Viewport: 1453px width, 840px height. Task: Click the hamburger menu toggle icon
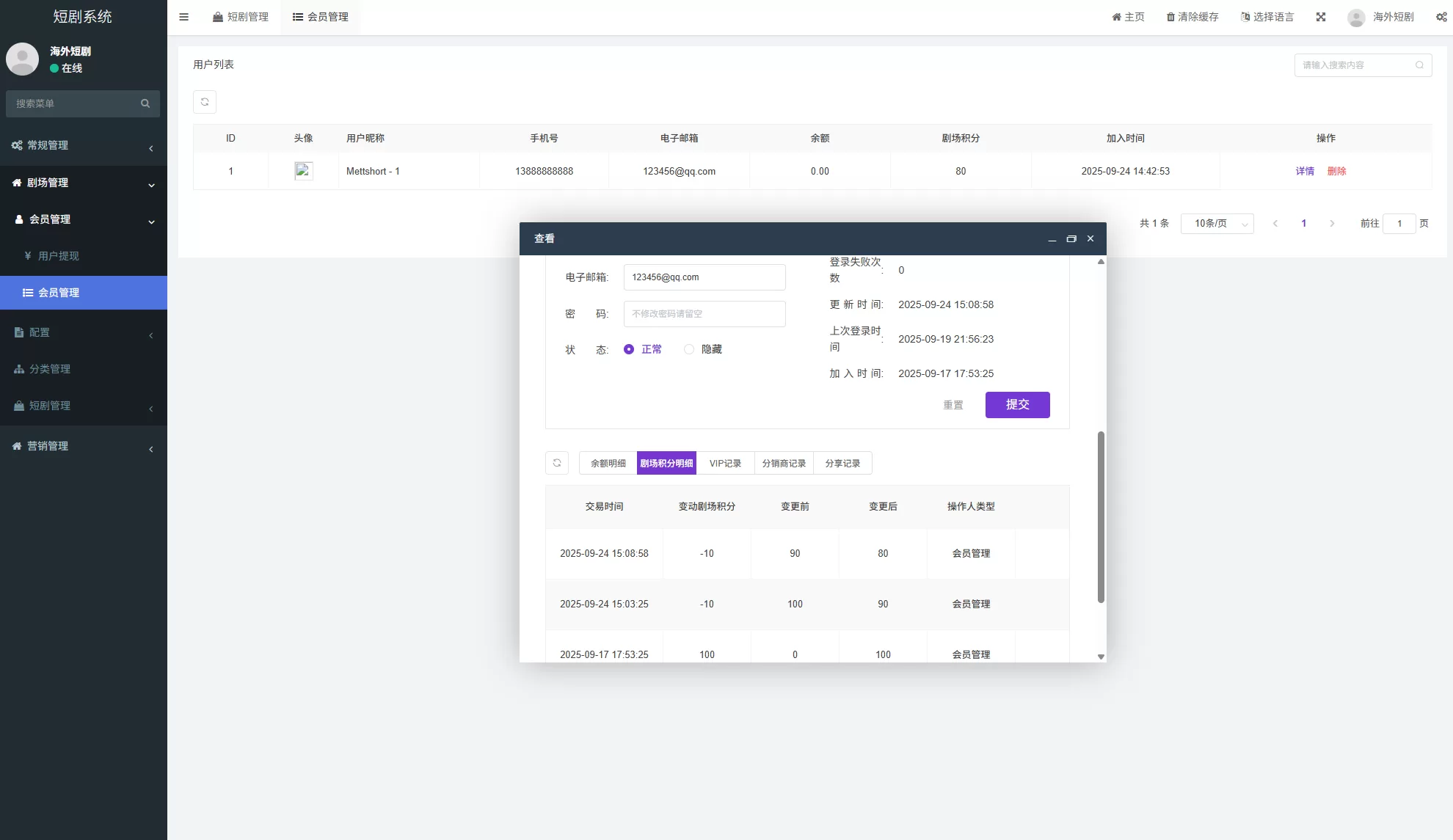[x=184, y=17]
